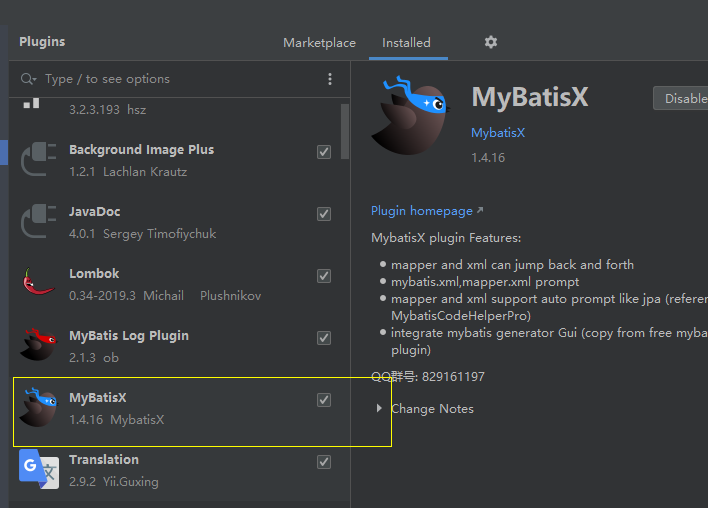Viewport: 708px width, 508px height.
Task: Click the Plugins heading
Action: (x=42, y=42)
